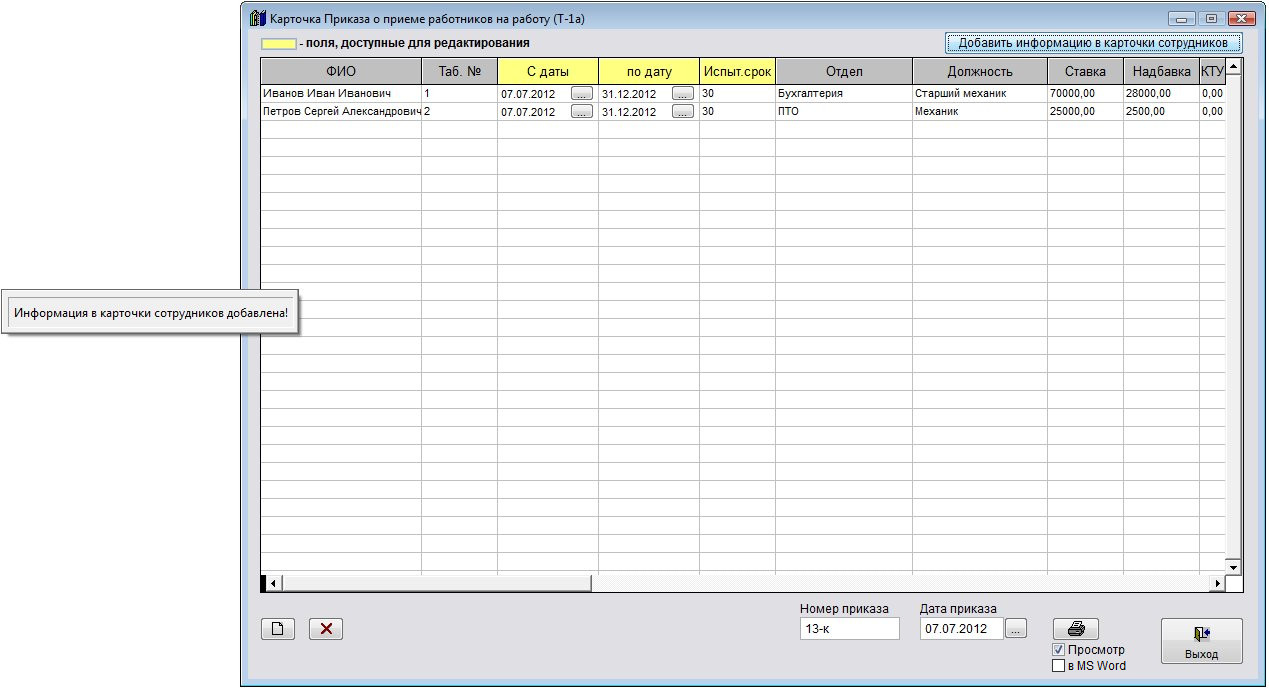The width and height of the screenshot is (1269, 690).
Task: Enable the в MS Word checkbox
Action: [x=1059, y=666]
